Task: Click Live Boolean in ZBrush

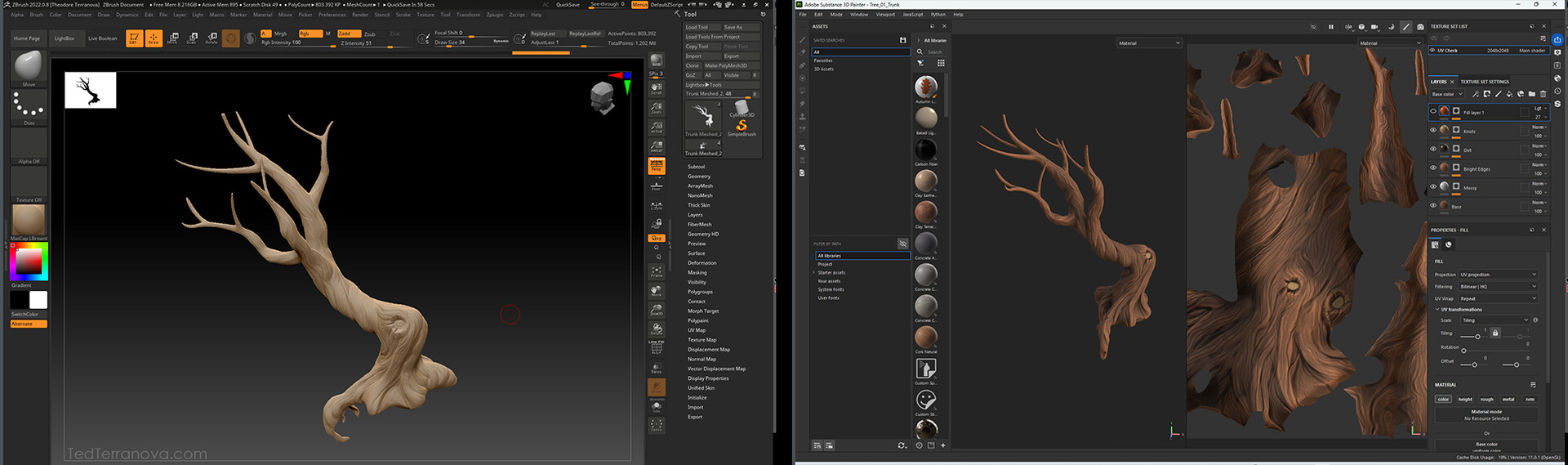Action: pos(102,38)
